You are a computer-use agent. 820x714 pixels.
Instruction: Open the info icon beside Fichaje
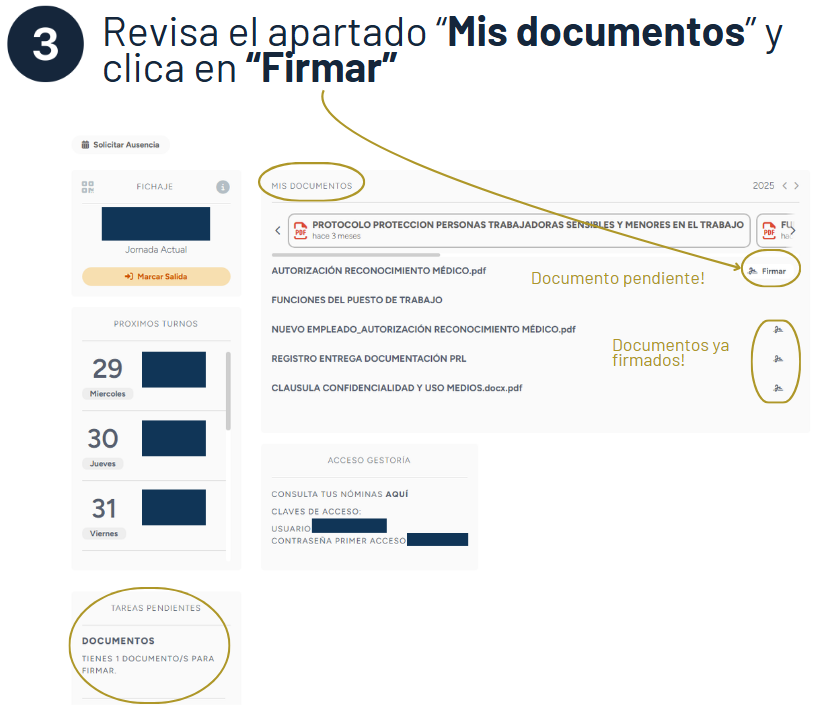click(223, 187)
